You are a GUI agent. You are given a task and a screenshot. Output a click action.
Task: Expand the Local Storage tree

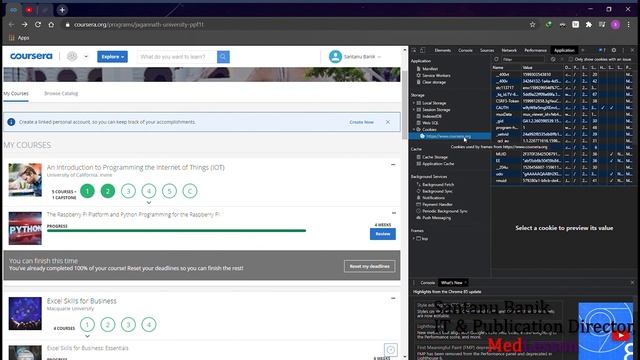point(413,103)
